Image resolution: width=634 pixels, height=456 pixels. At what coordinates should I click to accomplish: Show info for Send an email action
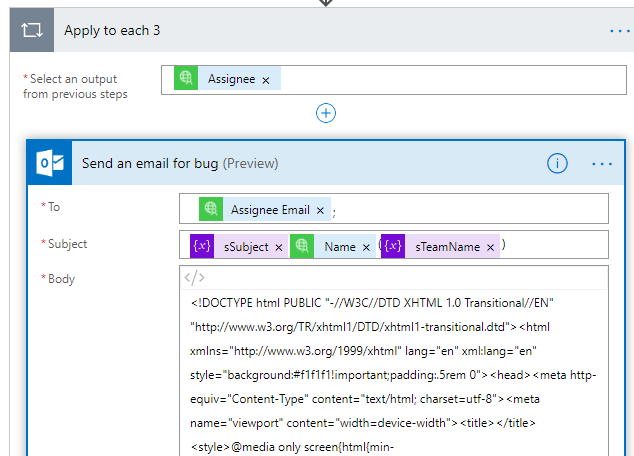coord(558,163)
